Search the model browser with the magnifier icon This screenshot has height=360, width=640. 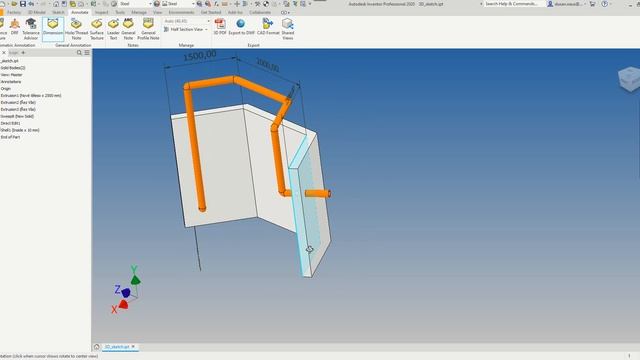pos(79,53)
